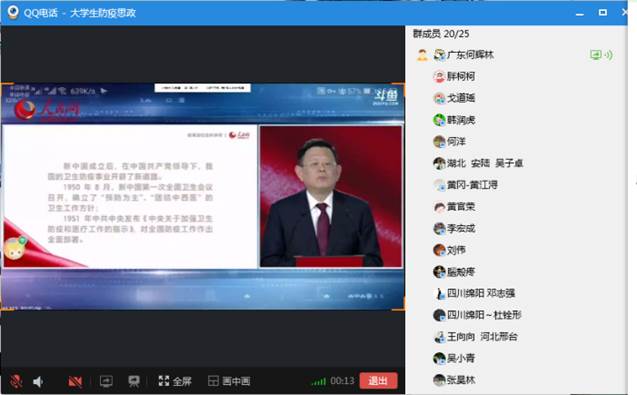This screenshot has width=637, height=395.
Task: Click the screen-sharing indicator beside 广东何辉林
Action: click(x=601, y=54)
